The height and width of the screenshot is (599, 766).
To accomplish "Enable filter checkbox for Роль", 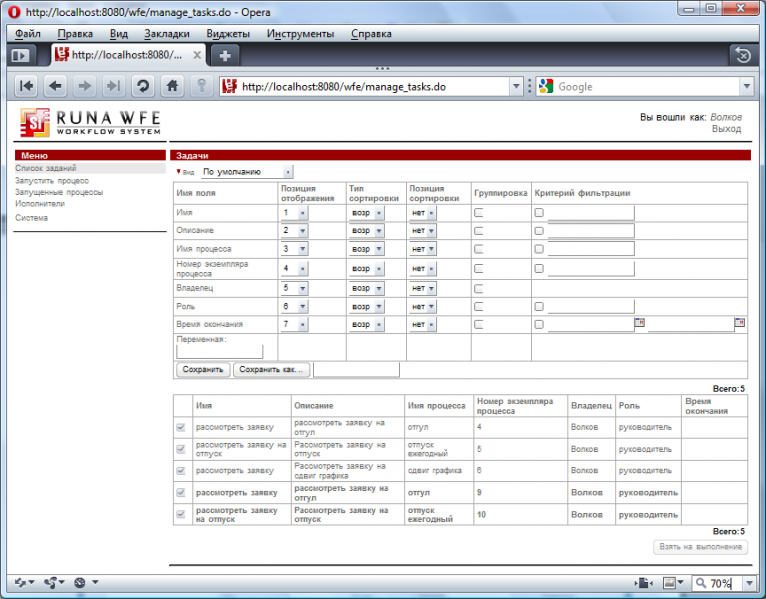I will [x=539, y=307].
